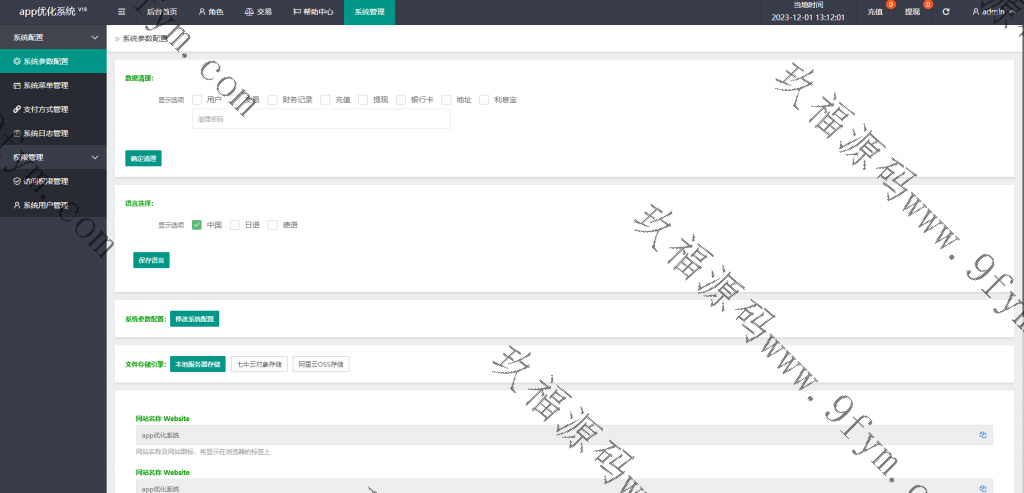Viewport: 1024px width, 493px height.
Task: Switch to the 交易 top menu
Action: tap(258, 12)
